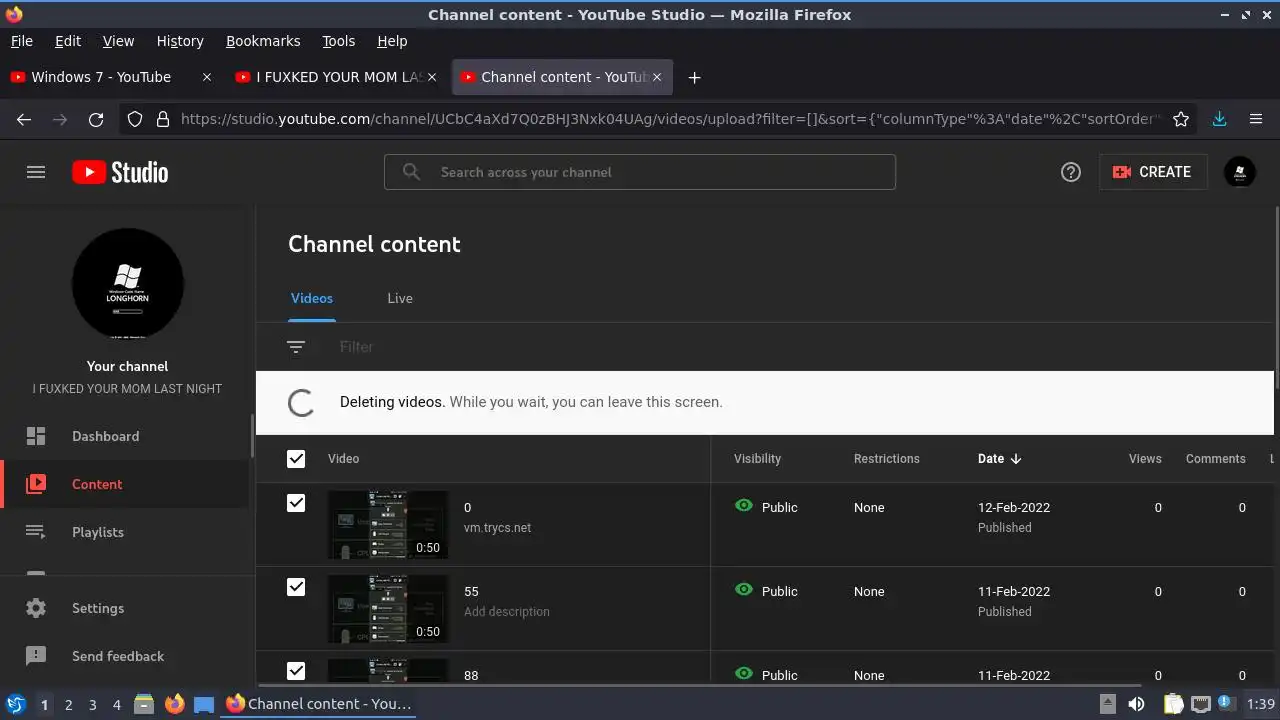Click the Dashboard sidebar icon

coord(36,436)
